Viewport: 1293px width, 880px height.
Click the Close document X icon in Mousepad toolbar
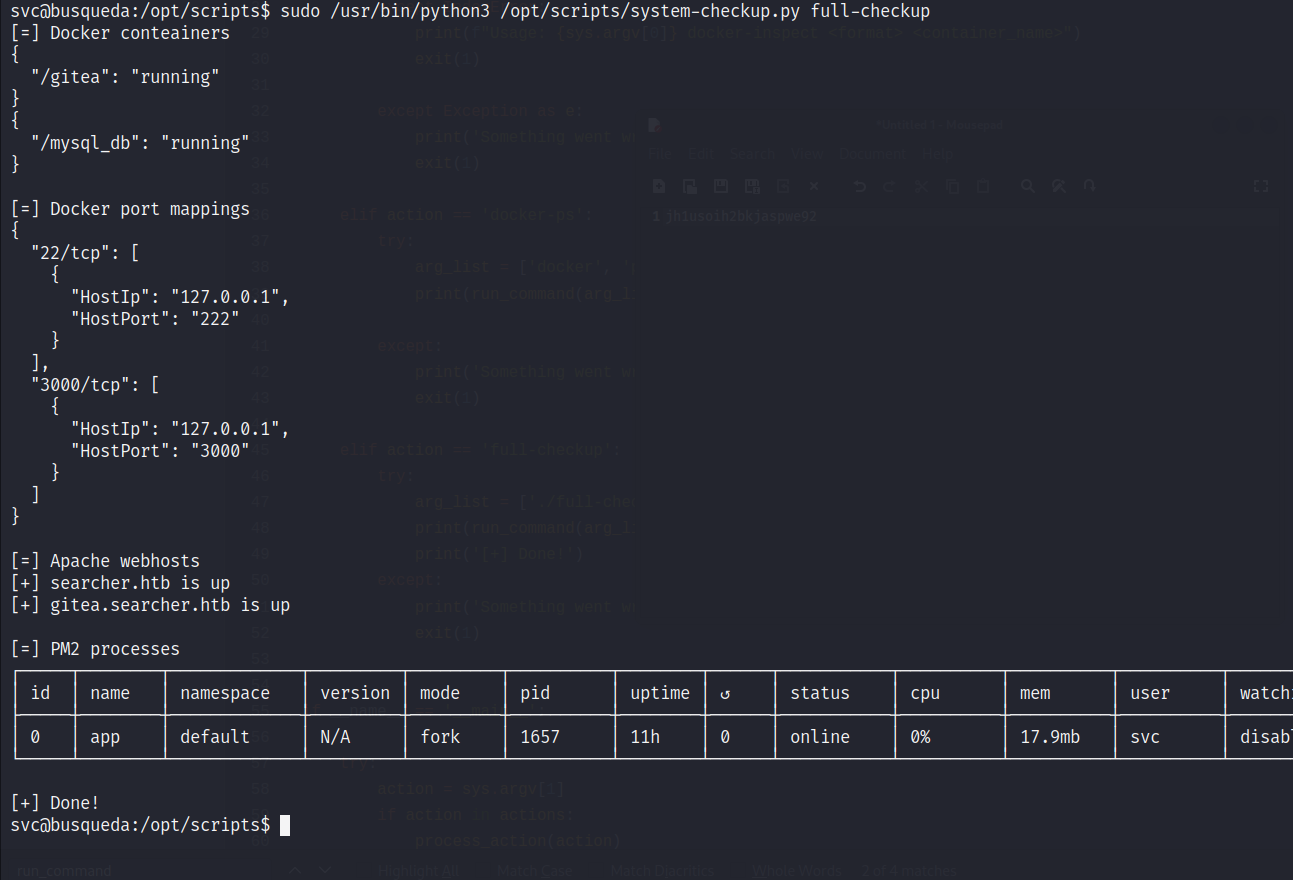[814, 186]
